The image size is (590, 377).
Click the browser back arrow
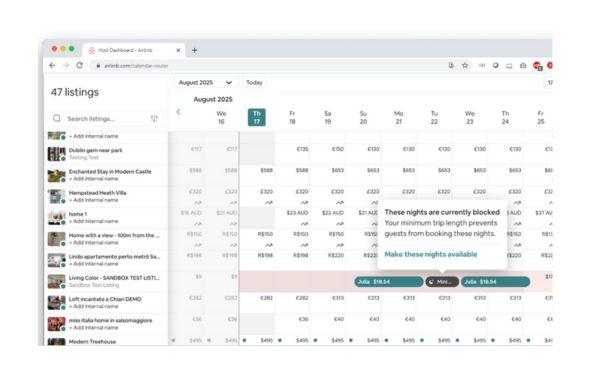pos(52,65)
